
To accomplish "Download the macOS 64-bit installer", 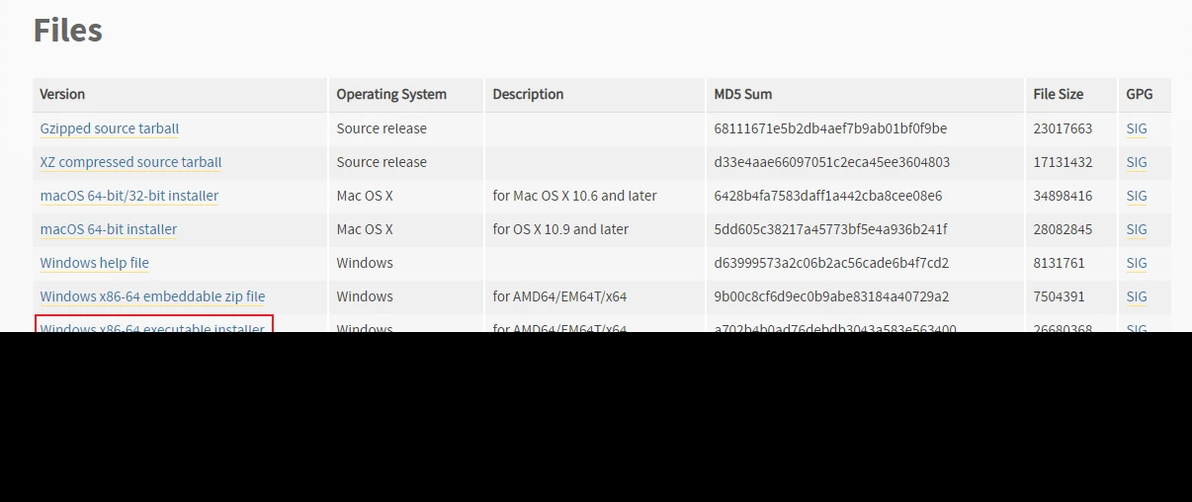I will click(x=108, y=229).
